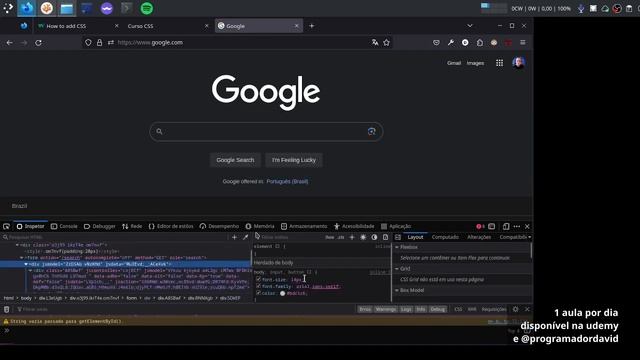
Task: Open the sidebar tabs overflow dropdown arrow
Action: 530,237
